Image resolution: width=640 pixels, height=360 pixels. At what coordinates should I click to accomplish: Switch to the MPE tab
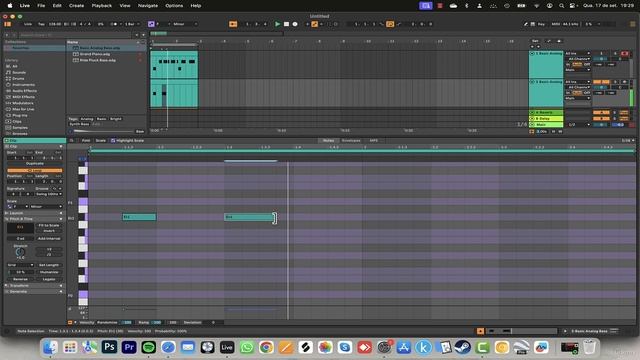(373, 140)
